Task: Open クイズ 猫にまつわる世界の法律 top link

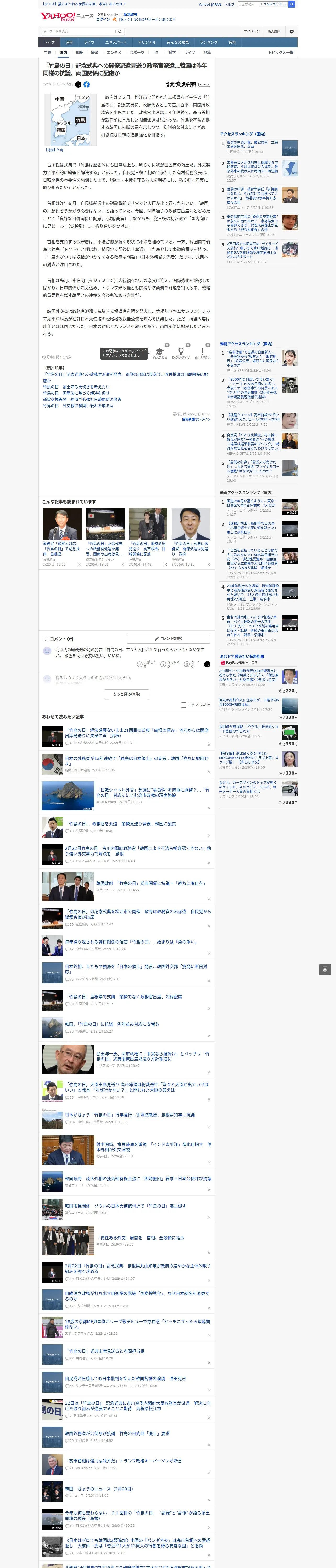Action: [83, 4]
